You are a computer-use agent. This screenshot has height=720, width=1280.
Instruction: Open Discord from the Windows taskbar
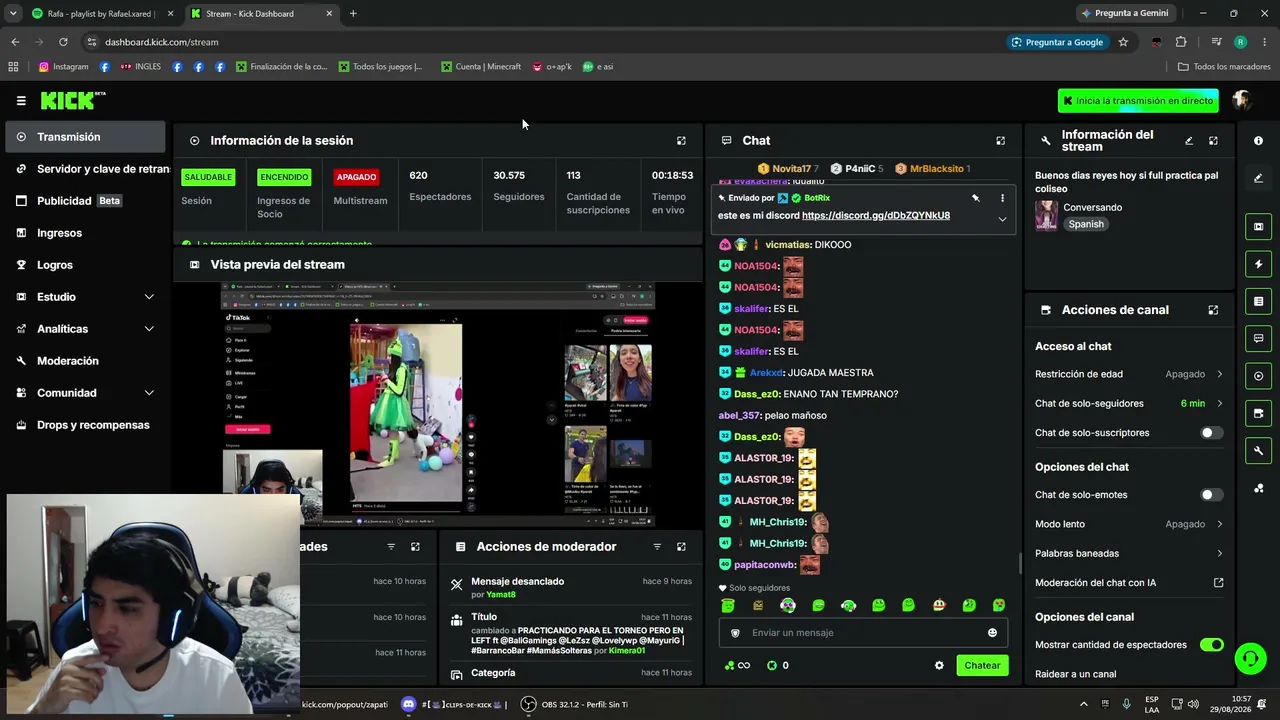408,705
